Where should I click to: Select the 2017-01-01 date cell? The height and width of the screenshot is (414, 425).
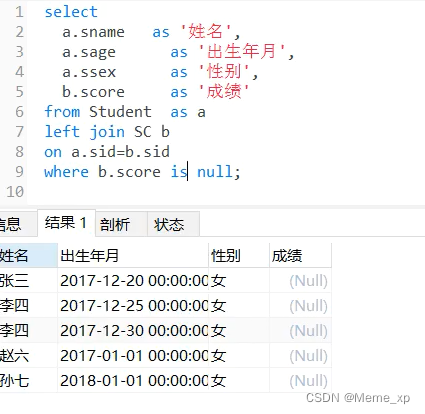tap(133, 355)
